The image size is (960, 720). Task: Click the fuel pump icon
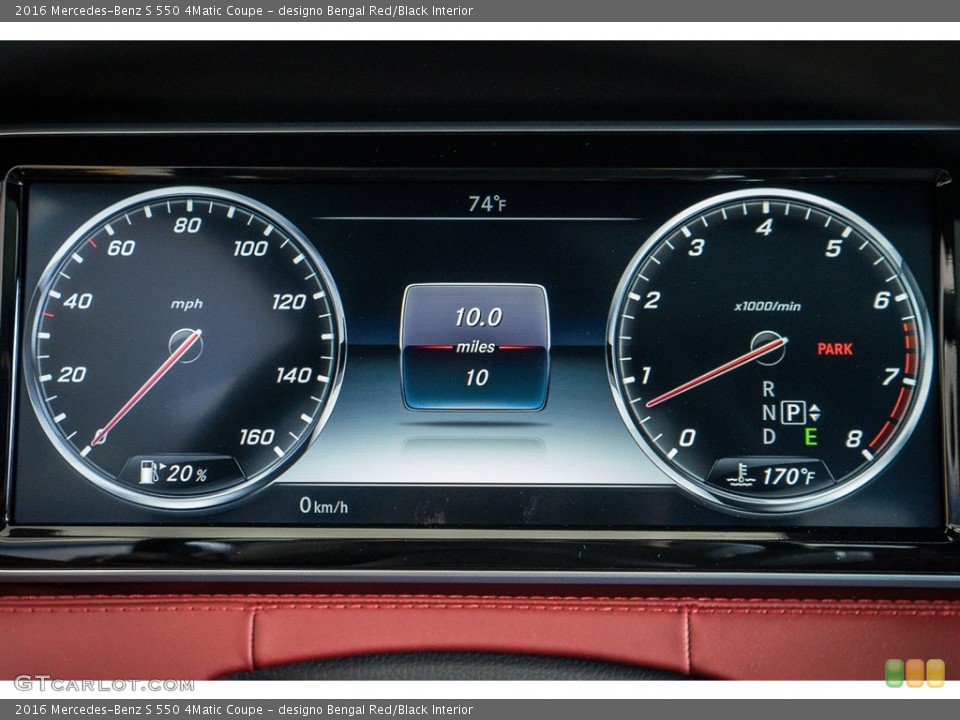150,472
